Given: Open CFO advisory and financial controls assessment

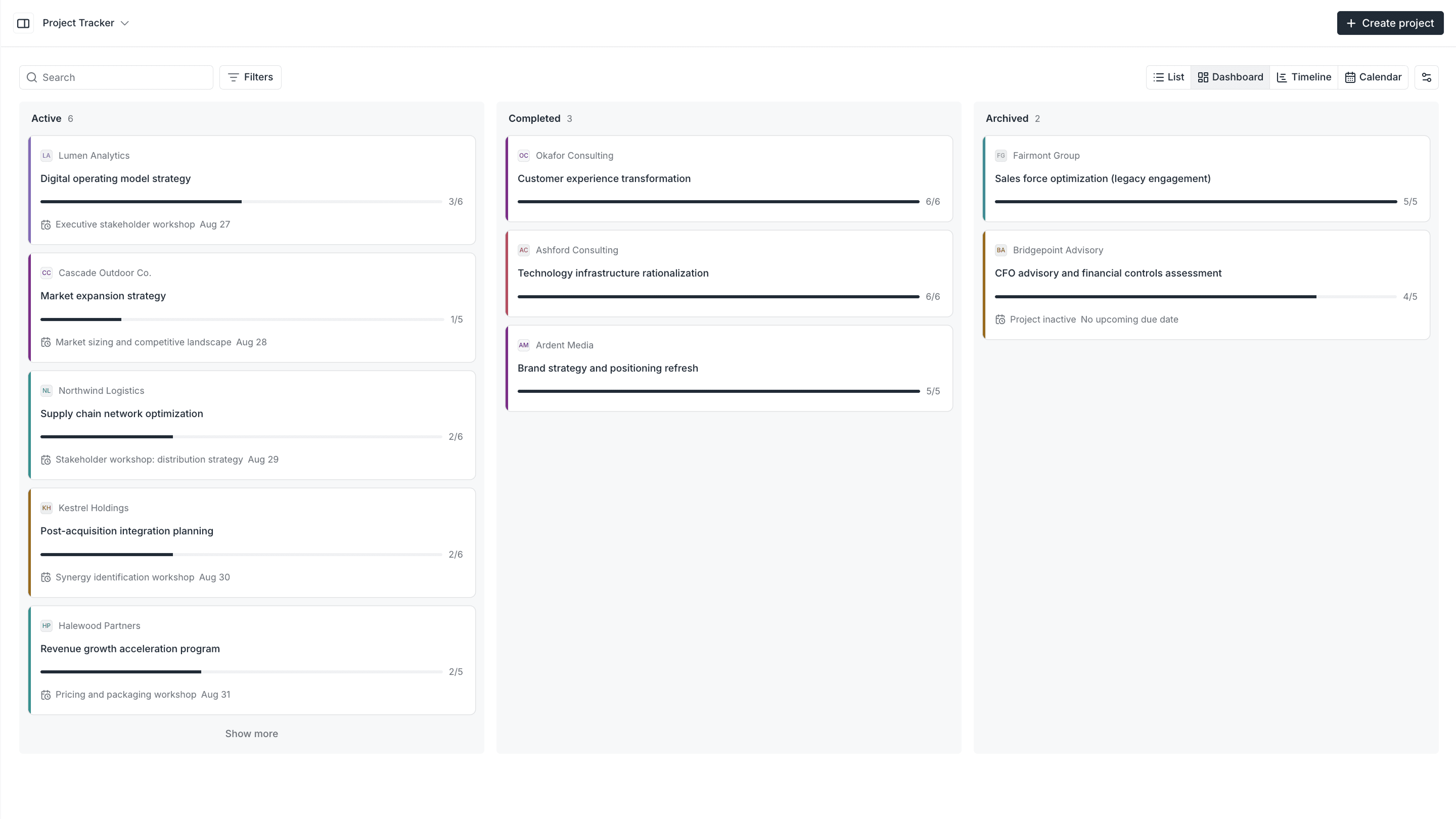Looking at the screenshot, I should click(1108, 273).
